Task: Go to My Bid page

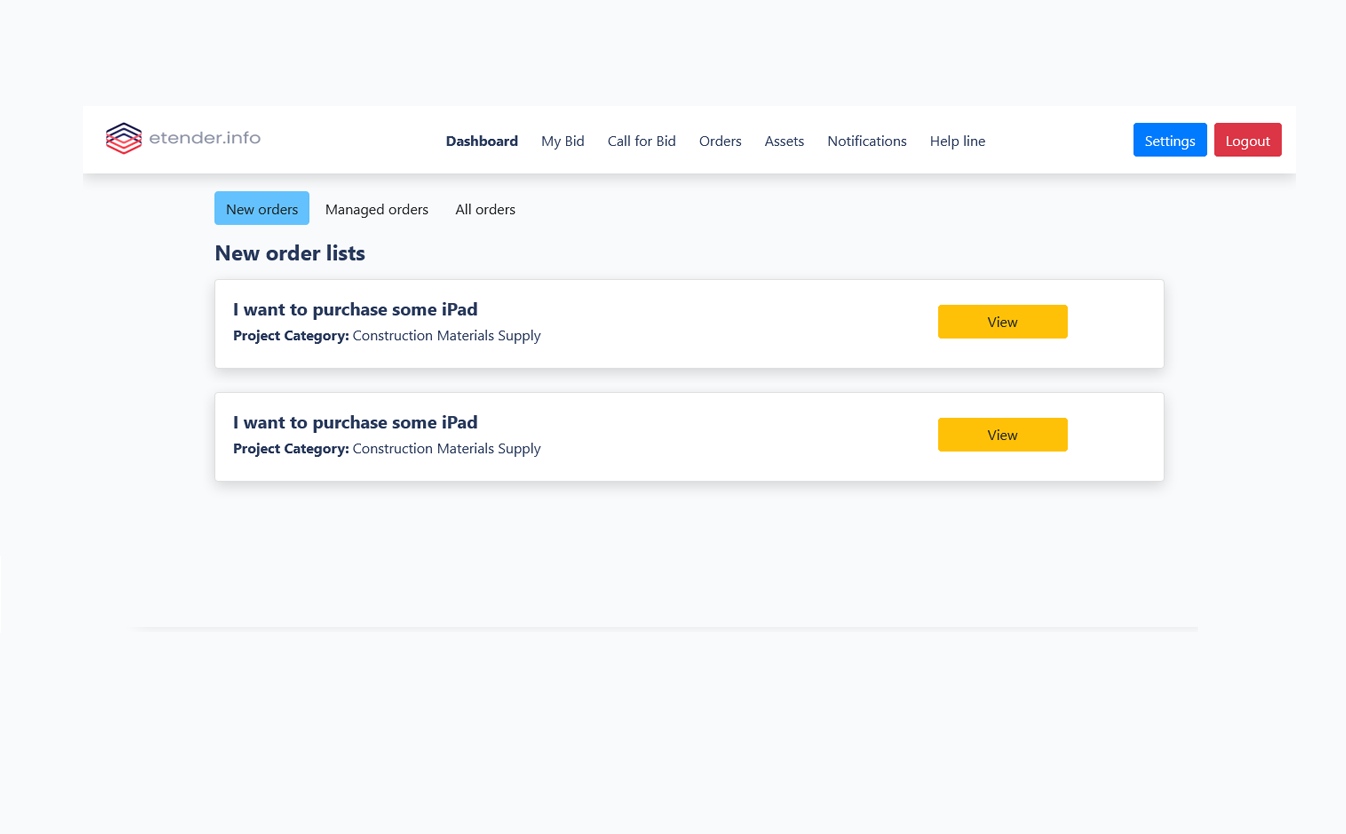Action: tap(563, 141)
